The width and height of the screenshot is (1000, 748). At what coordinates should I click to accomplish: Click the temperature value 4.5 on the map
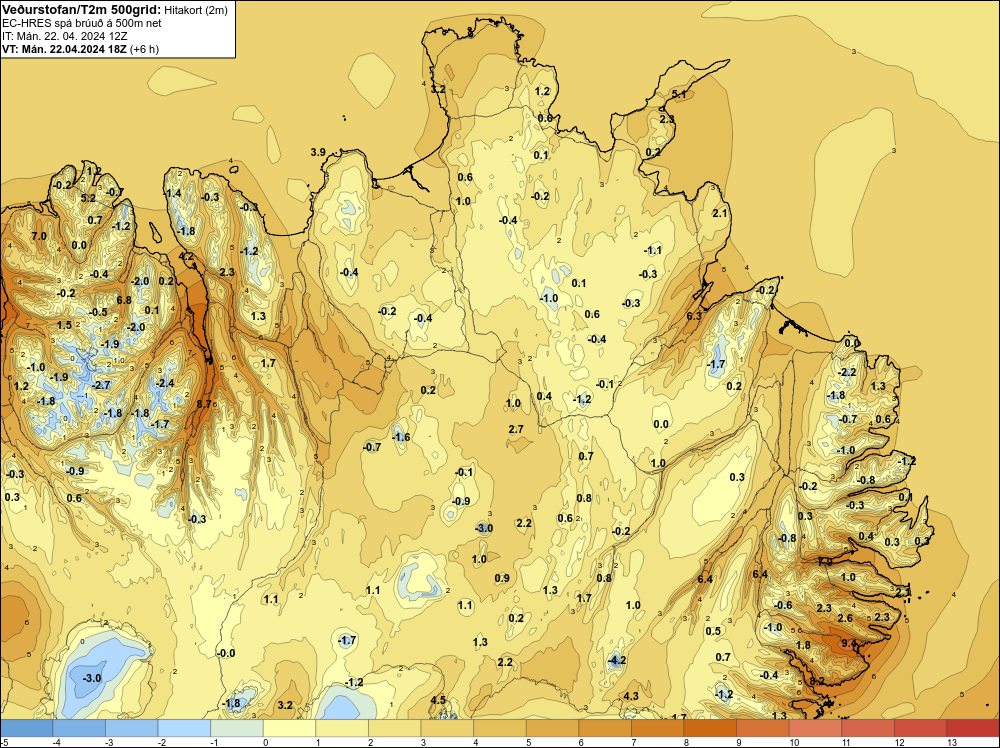click(x=438, y=700)
